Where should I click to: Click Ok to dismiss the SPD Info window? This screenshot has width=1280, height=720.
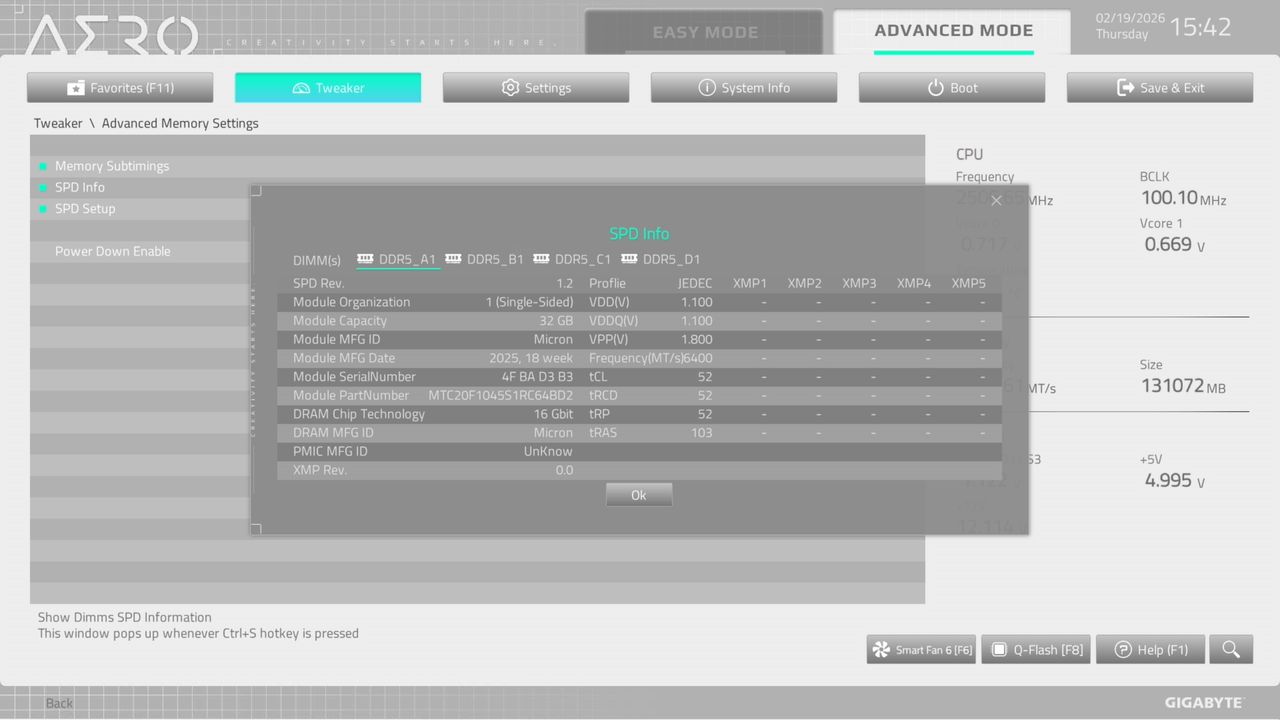(639, 494)
